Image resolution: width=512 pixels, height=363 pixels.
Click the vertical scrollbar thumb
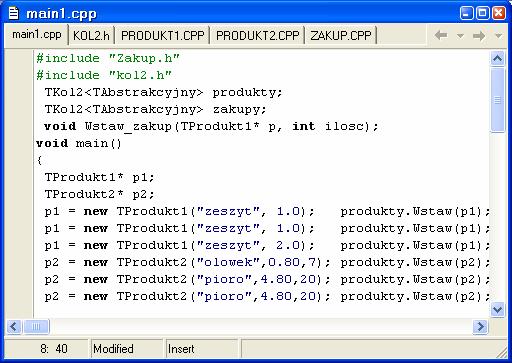[497, 100]
